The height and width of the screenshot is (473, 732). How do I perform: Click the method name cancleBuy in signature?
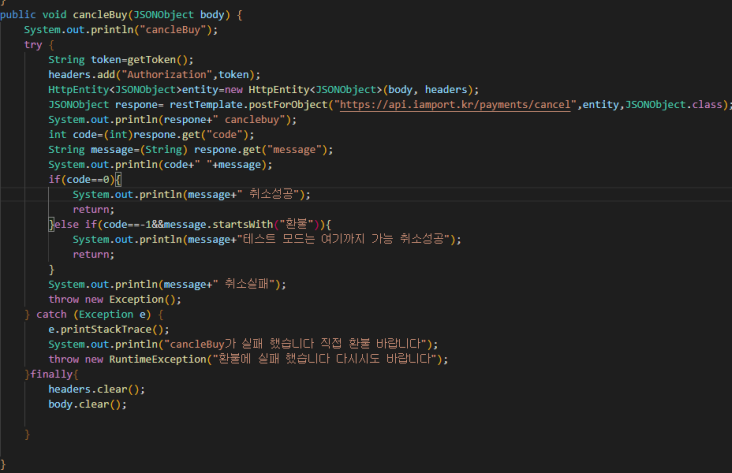point(100,14)
